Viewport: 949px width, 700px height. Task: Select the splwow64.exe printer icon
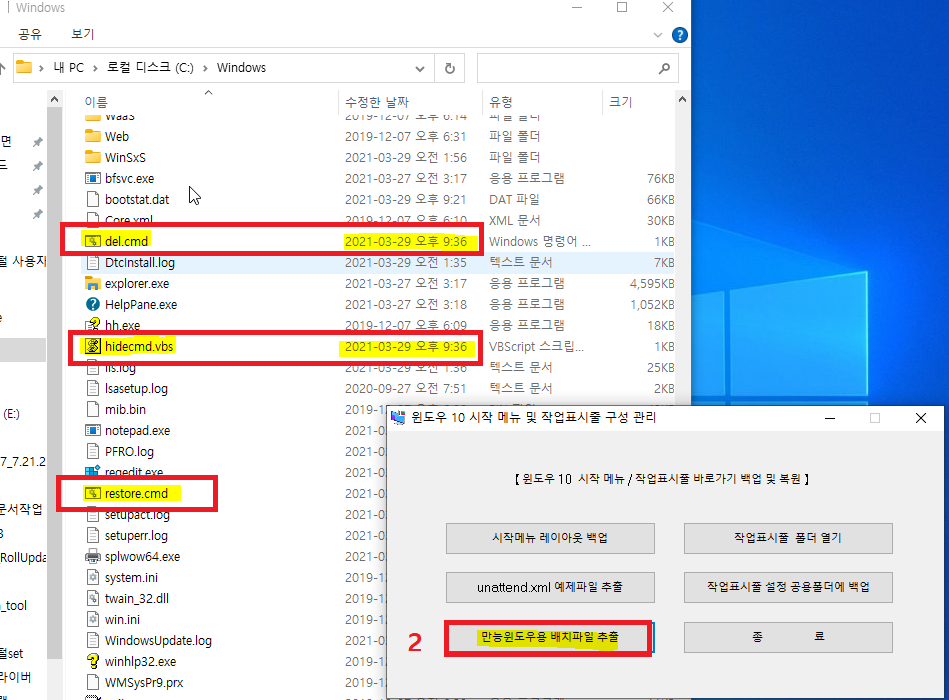(93, 557)
